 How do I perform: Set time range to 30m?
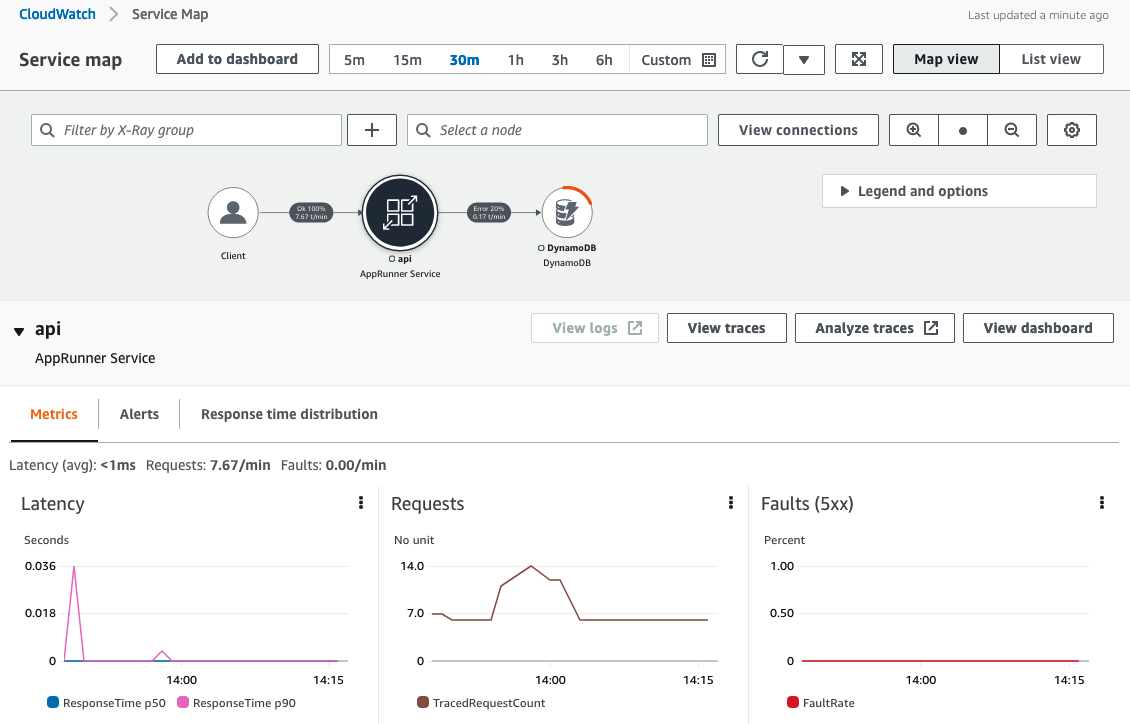point(464,60)
